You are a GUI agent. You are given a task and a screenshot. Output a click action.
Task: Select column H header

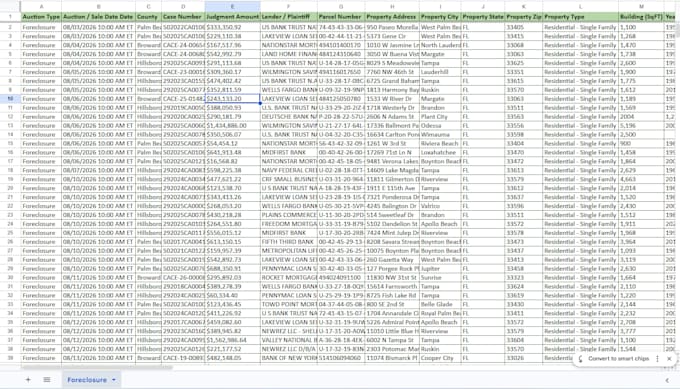click(392, 6)
